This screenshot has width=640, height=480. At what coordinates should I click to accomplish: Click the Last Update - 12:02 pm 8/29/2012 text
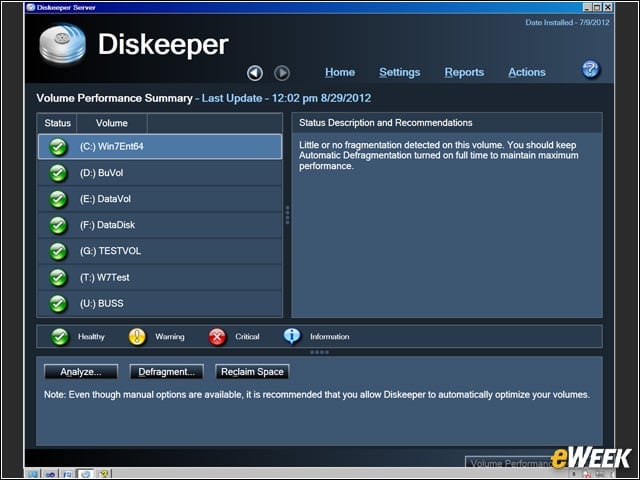[x=286, y=98]
